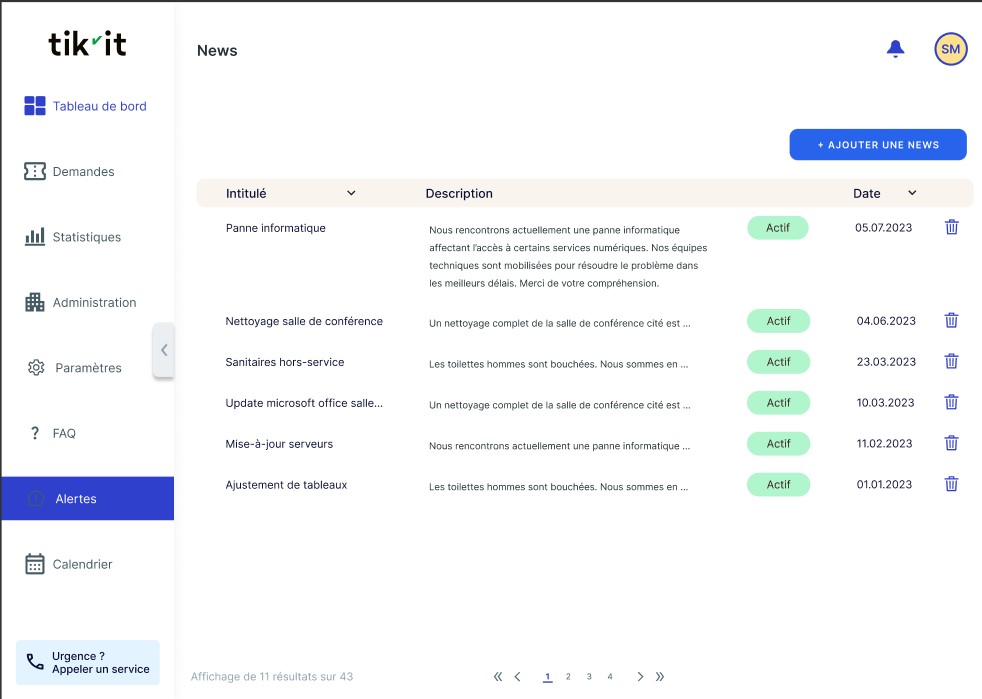
Task: Go to Calendrier in the sidebar
Action: point(82,564)
